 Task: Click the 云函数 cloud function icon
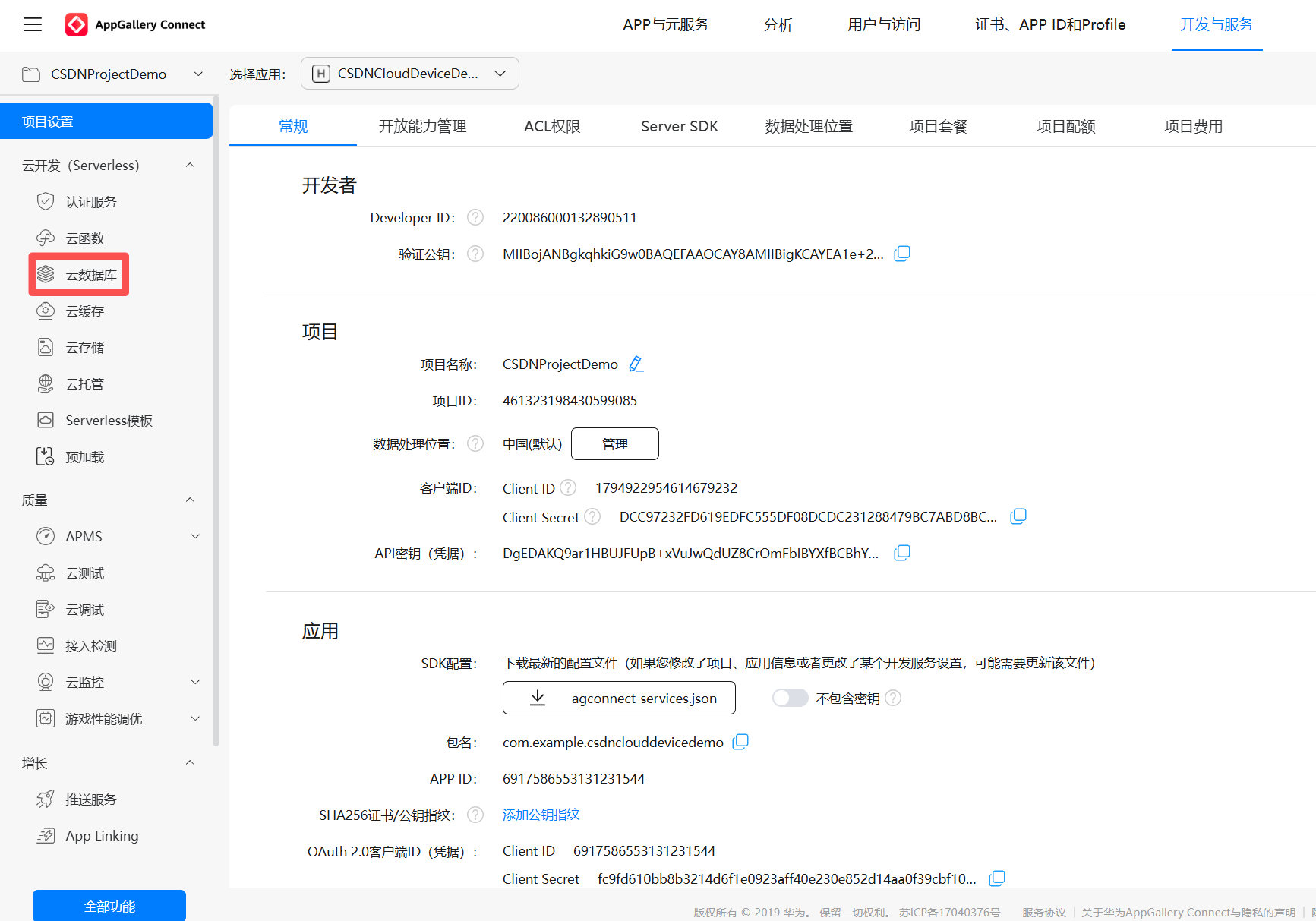point(46,238)
